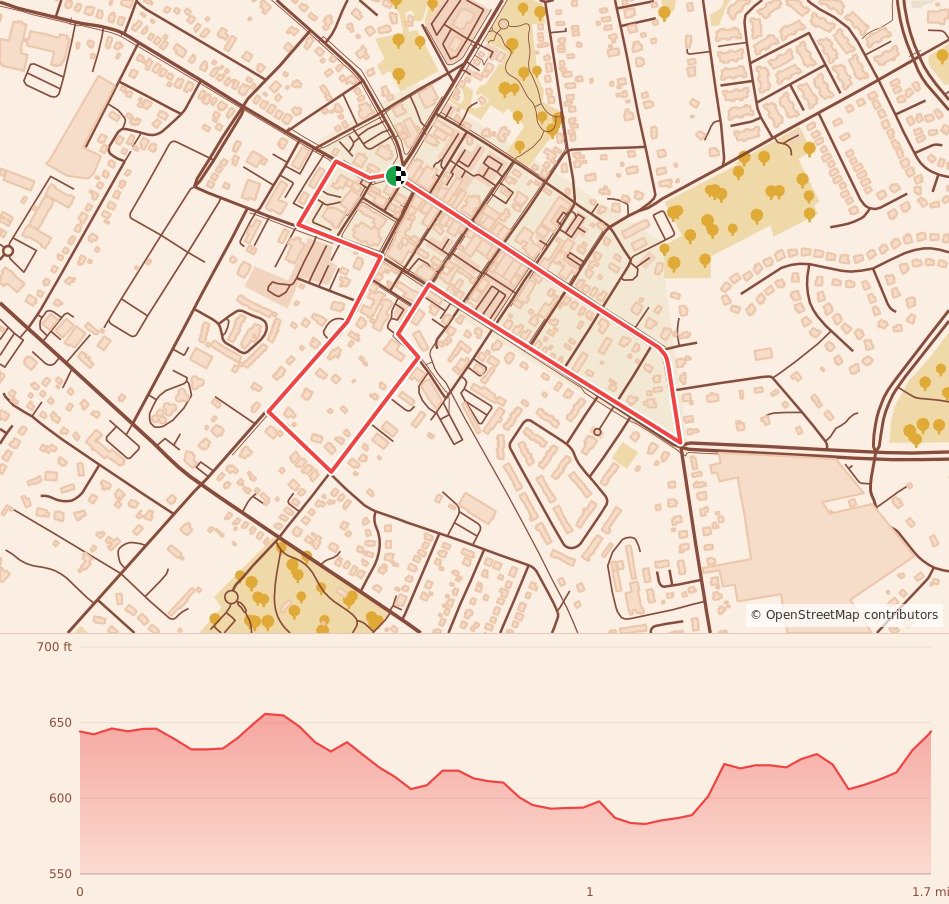This screenshot has height=904, width=949.
Task: Click the highest peak of the elevation profile
Action: point(266,714)
